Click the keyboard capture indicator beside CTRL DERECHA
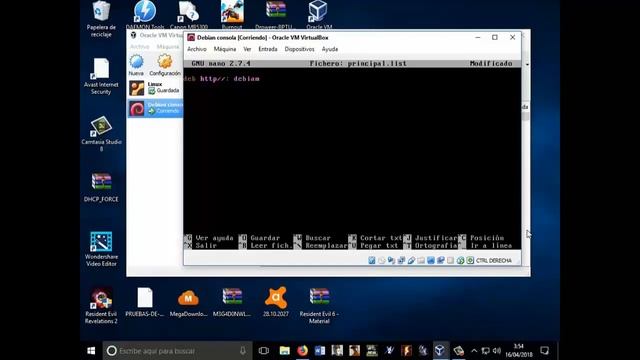 click(470, 260)
